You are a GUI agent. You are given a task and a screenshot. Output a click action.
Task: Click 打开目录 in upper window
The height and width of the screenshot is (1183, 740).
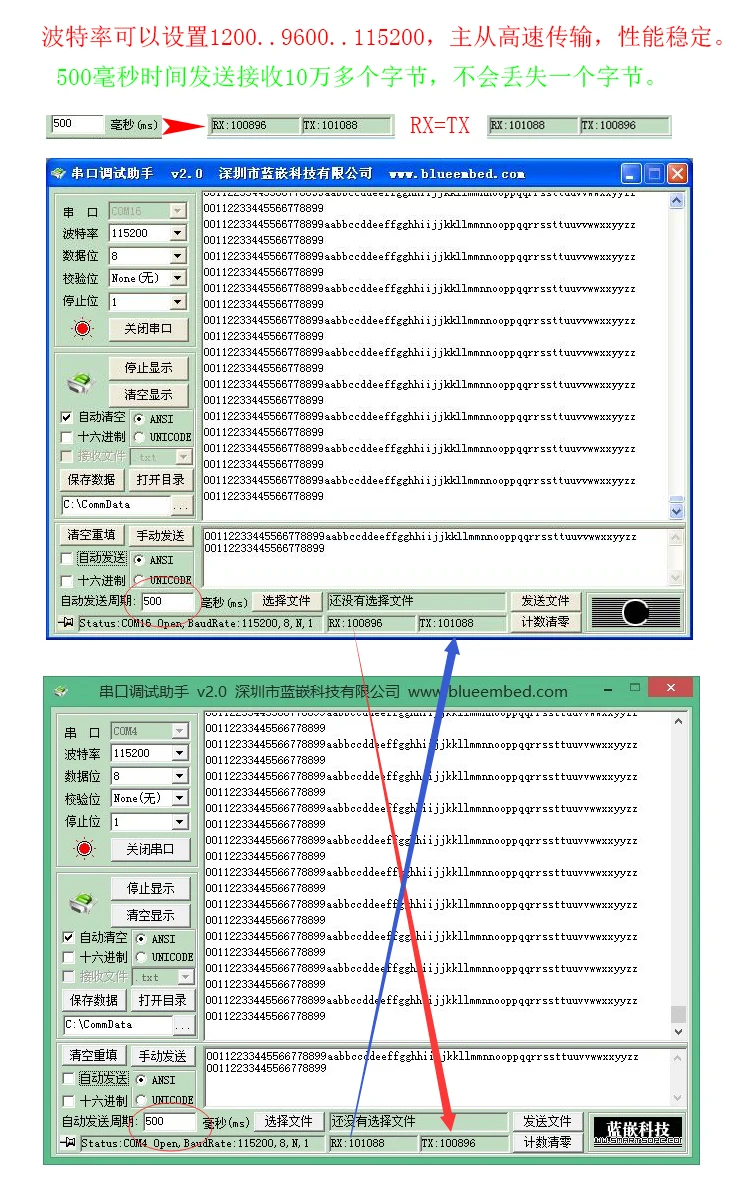coord(160,480)
